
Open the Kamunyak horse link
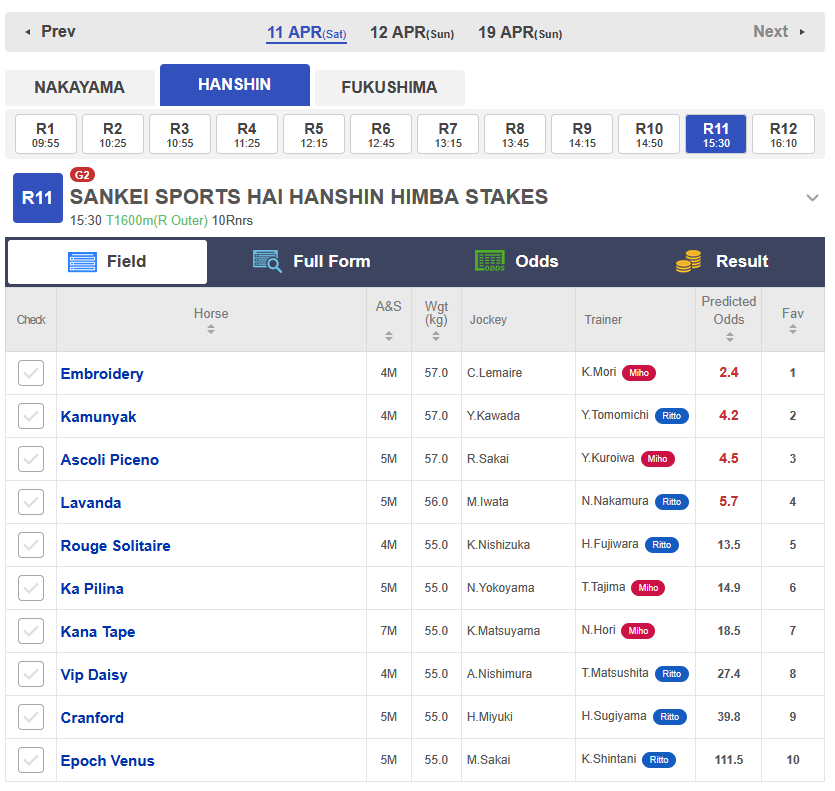click(x=99, y=417)
